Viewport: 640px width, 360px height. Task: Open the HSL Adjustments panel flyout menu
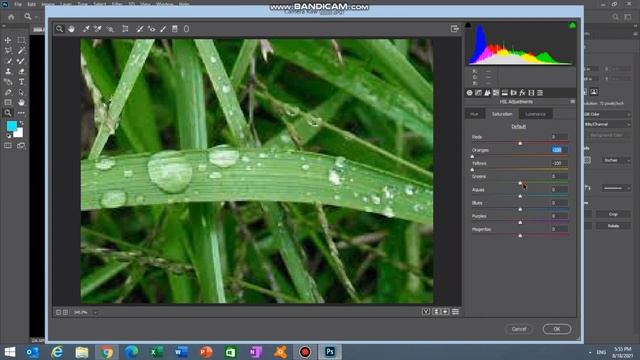point(572,102)
